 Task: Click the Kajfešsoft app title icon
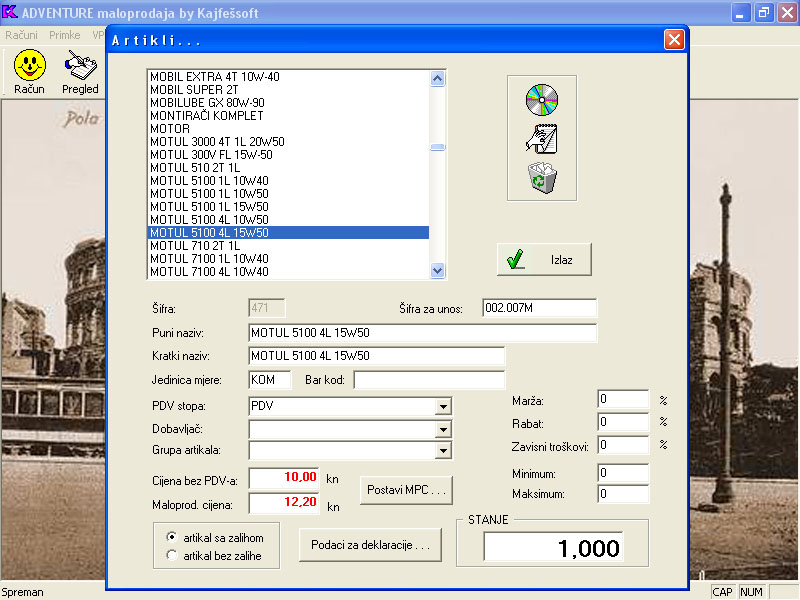10,12
